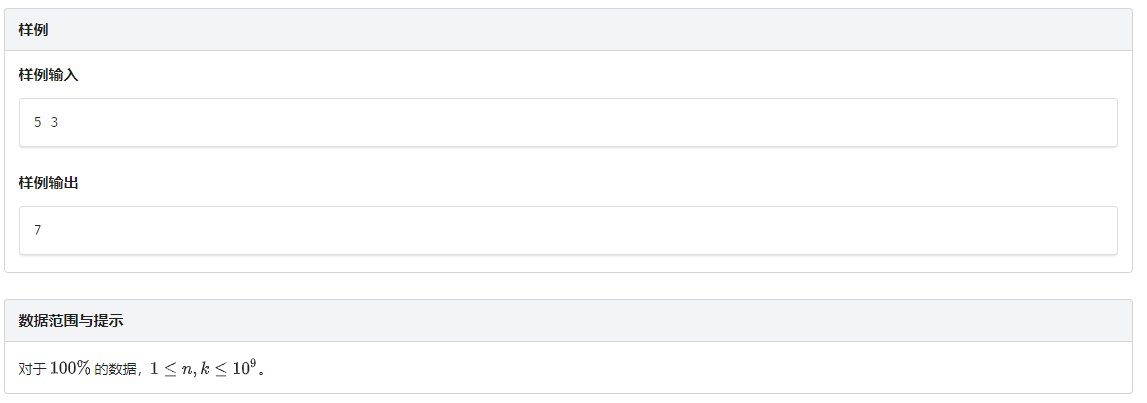Click the 样例输出 label
The width and height of the screenshot is (1147, 403).
[x=49, y=184]
